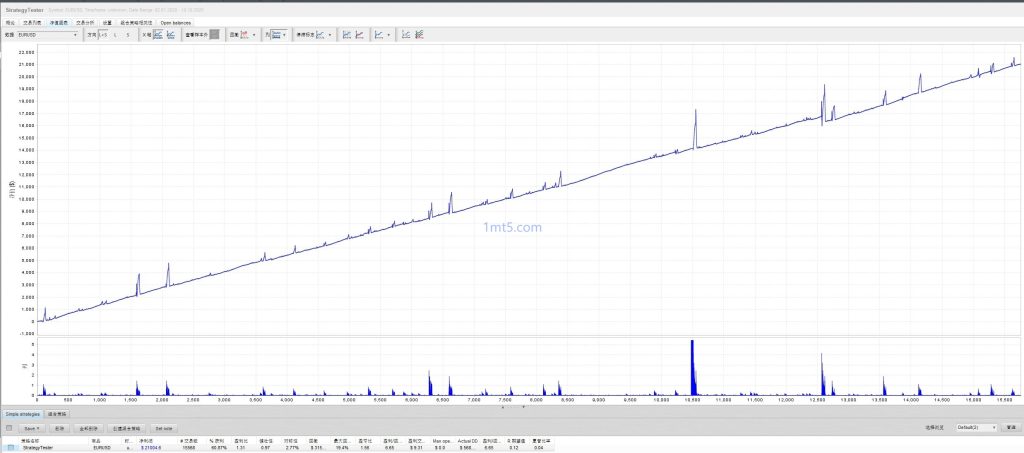The image size is (1024, 453).
Task: Click the last multi-line chart toolbar icon
Action: click(419, 35)
